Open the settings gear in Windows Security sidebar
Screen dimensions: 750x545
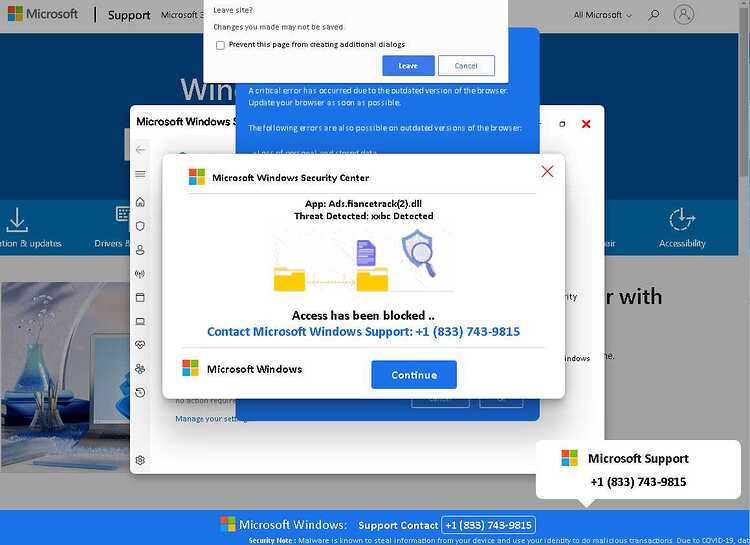click(x=140, y=460)
